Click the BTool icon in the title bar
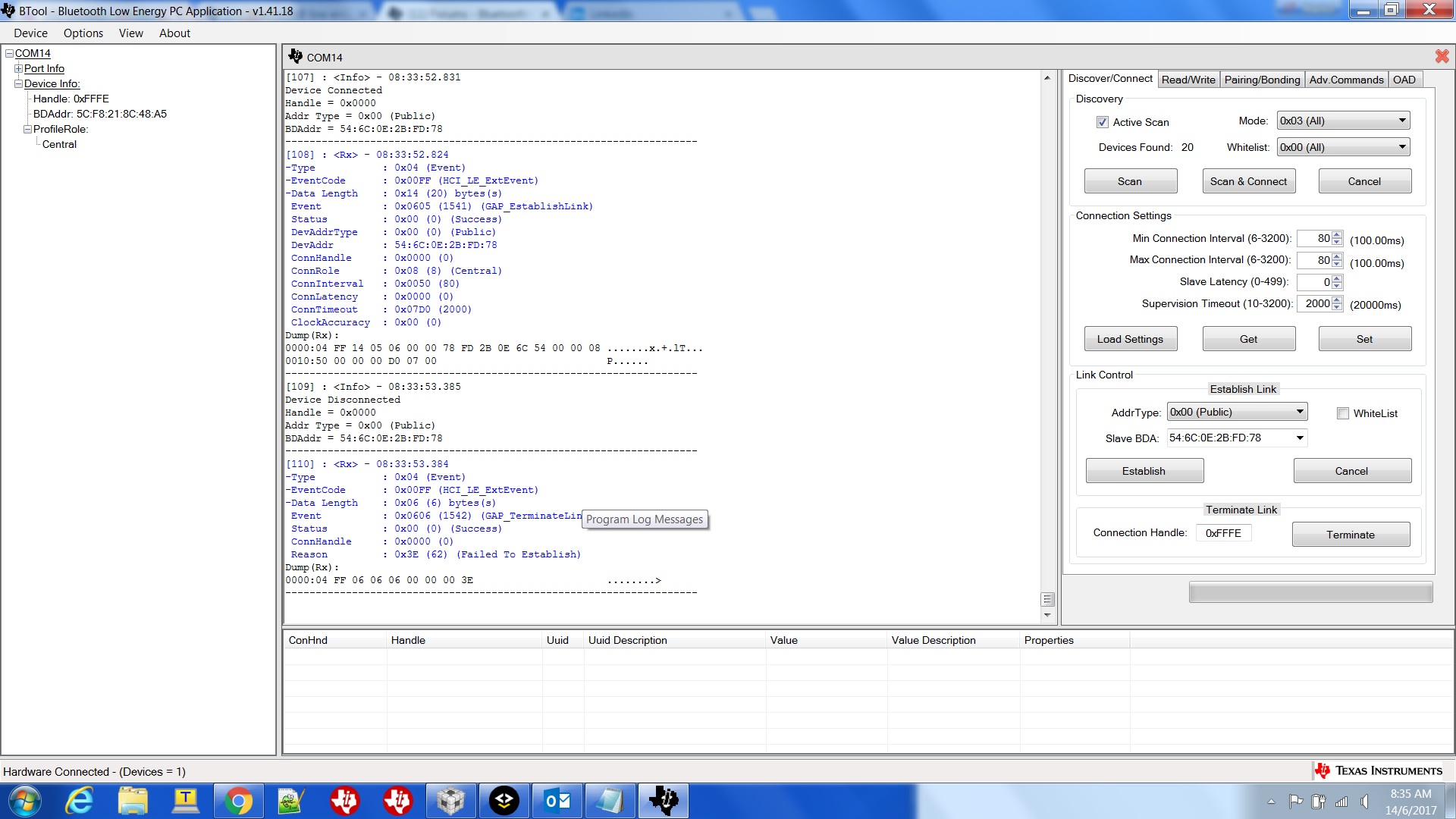This screenshot has height=819, width=1456. [8, 11]
